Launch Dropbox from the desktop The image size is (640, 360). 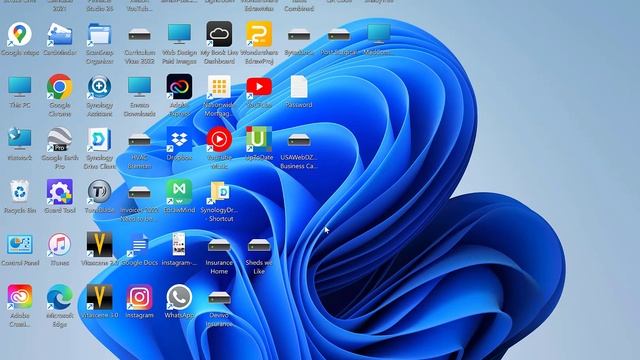coord(179,139)
